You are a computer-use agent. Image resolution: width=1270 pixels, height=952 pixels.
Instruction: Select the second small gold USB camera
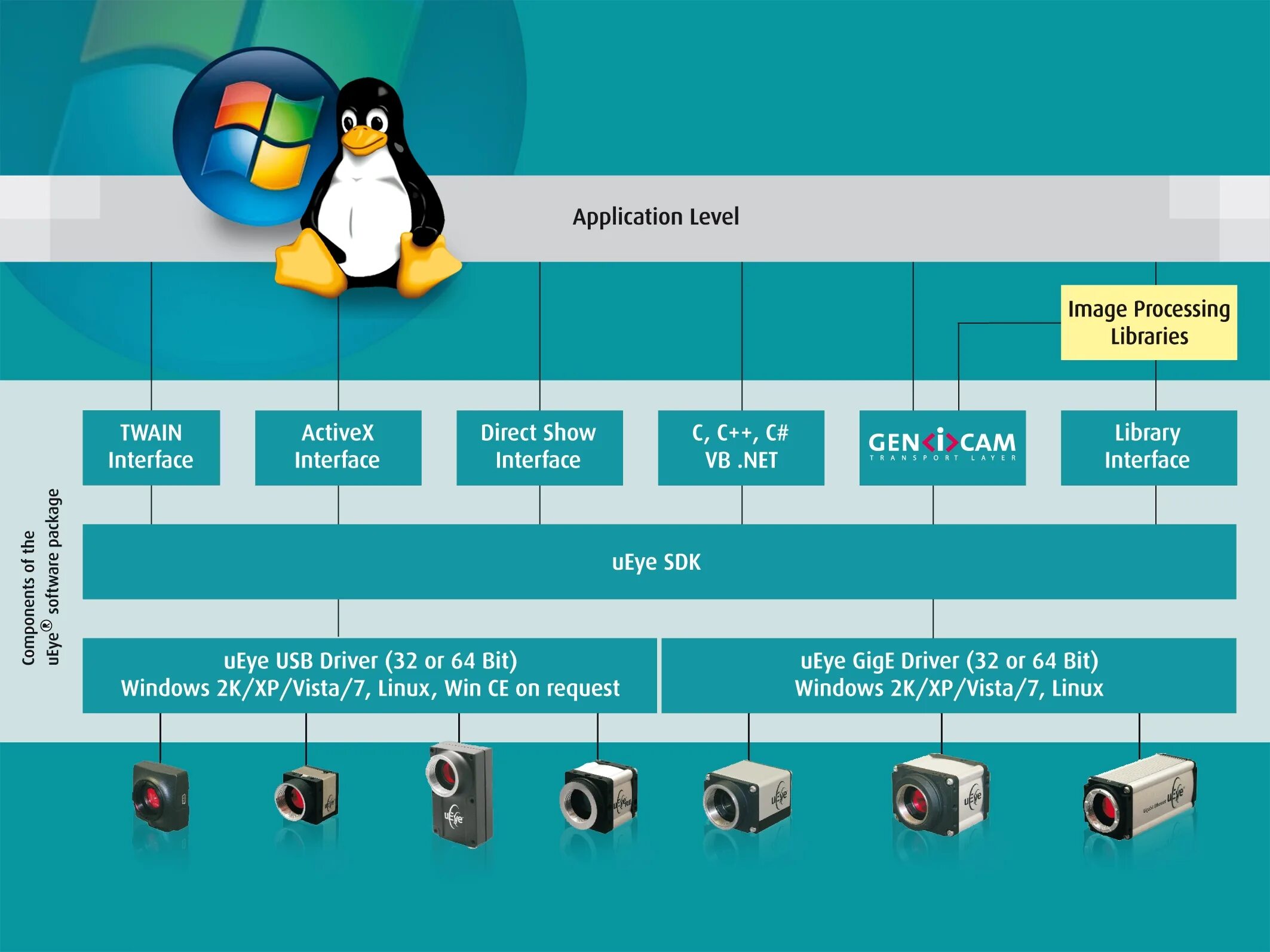coord(306,795)
